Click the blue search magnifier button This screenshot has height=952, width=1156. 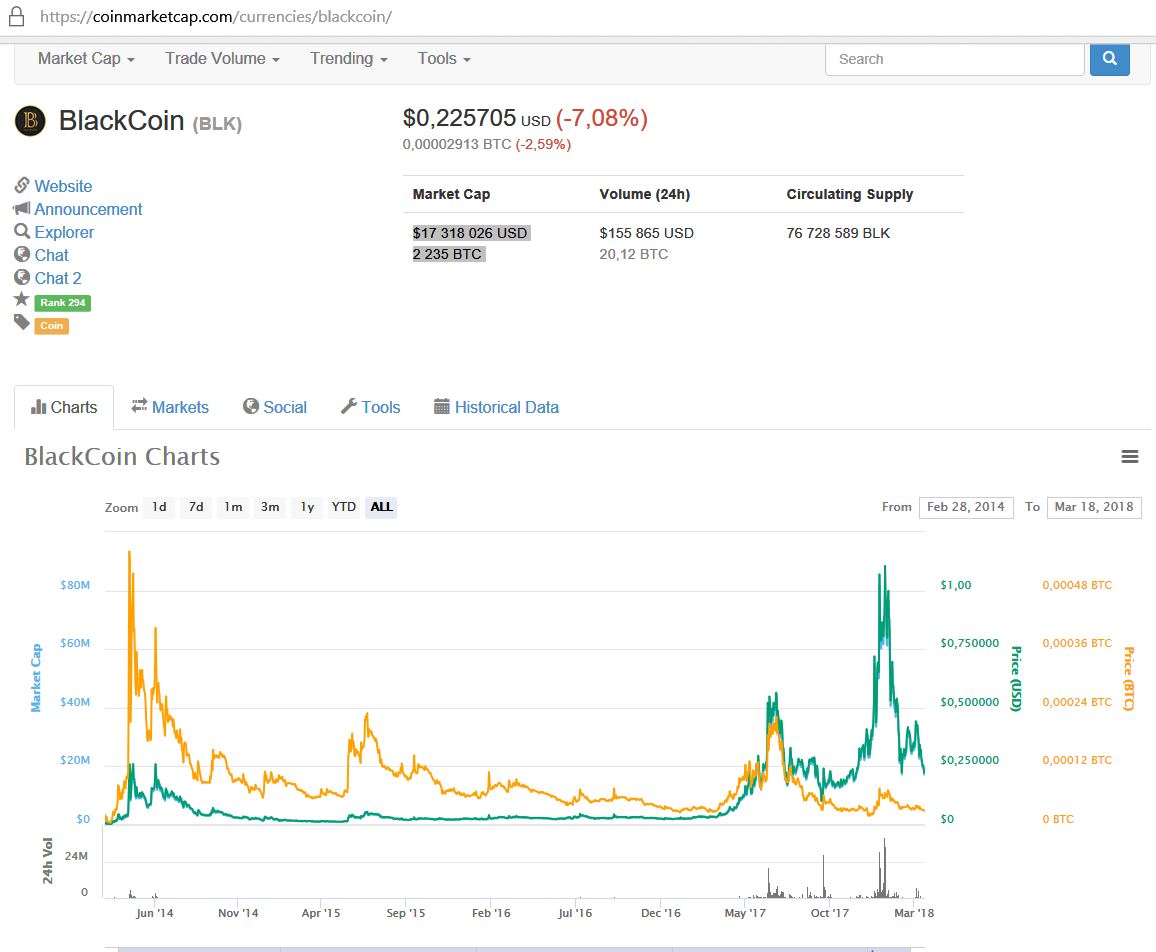pyautogui.click(x=1109, y=59)
